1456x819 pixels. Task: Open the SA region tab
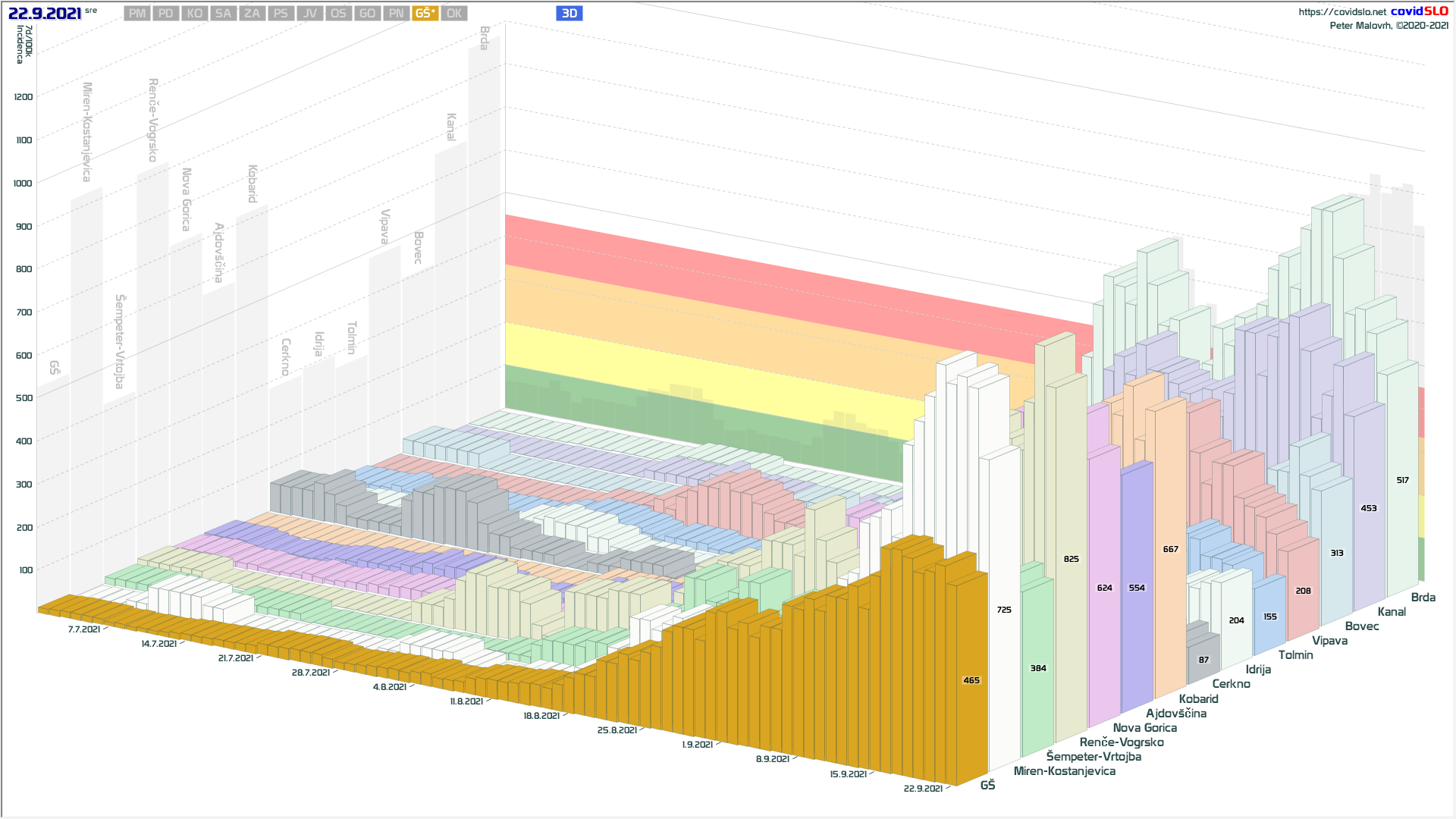[223, 14]
